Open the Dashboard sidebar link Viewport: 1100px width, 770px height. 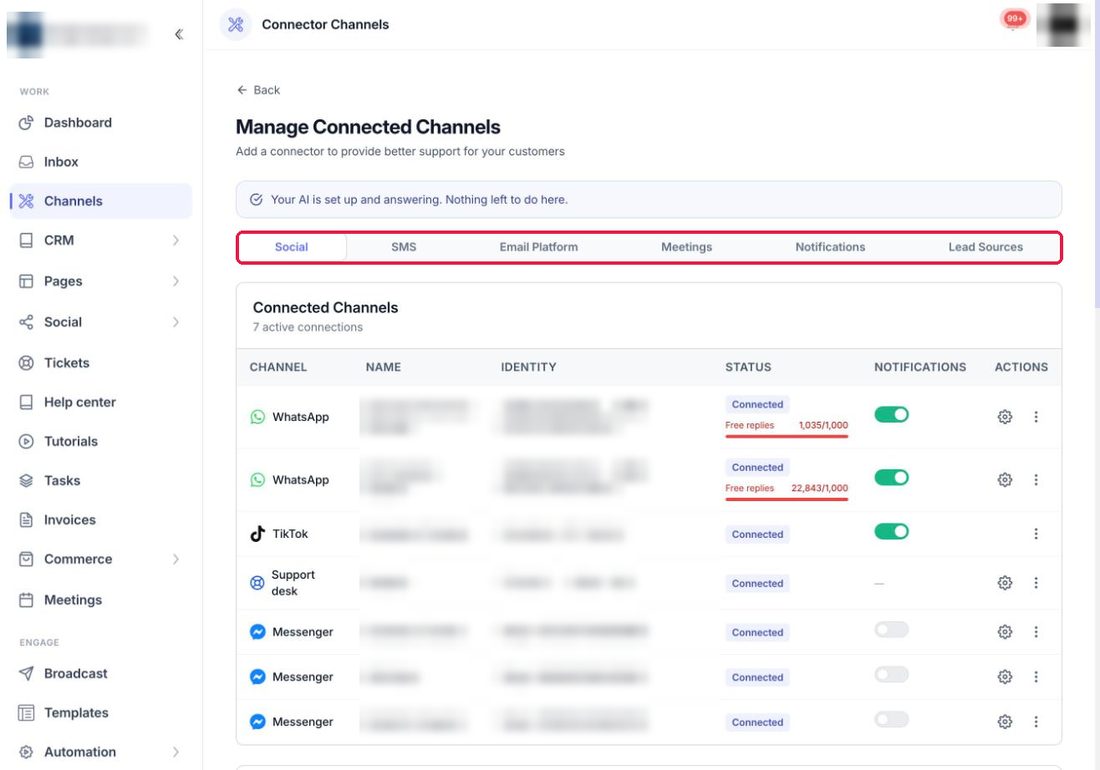coord(100,123)
